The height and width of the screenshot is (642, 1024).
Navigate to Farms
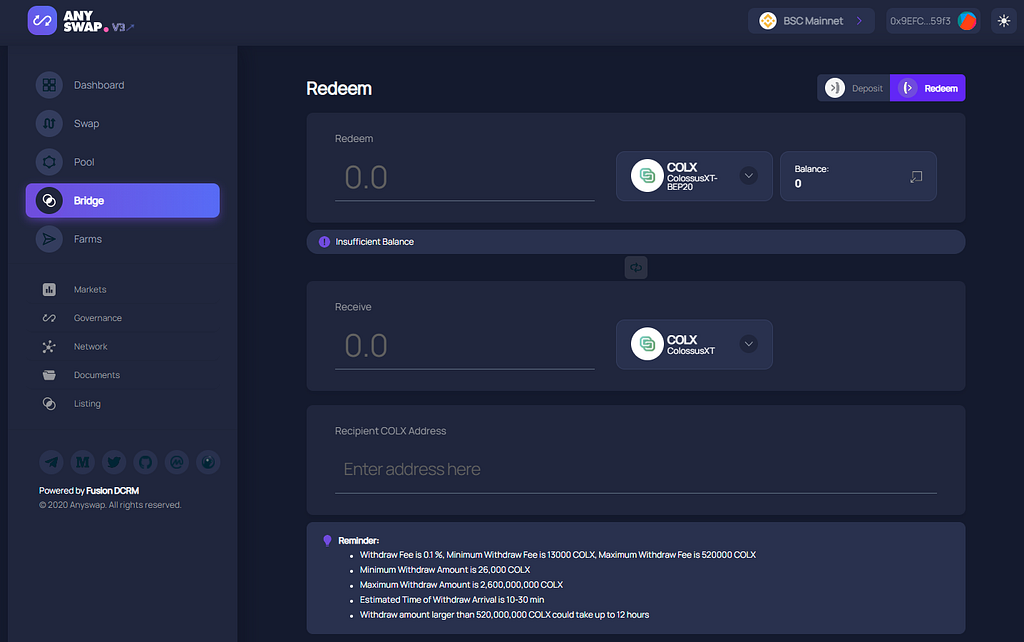[122, 239]
